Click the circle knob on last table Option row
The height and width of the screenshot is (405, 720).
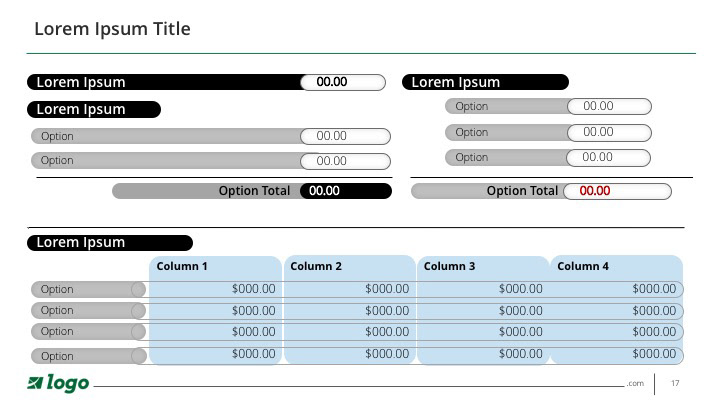click(x=139, y=356)
